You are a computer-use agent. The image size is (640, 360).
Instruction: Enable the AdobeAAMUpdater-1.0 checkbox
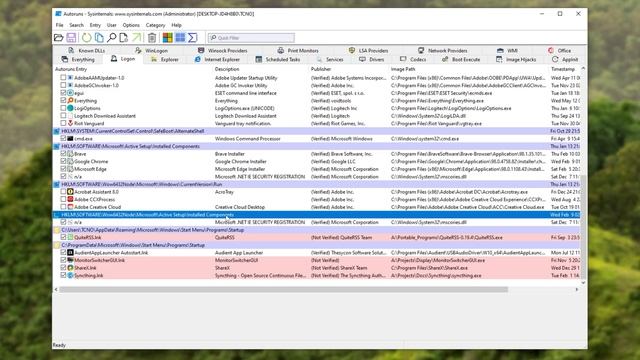tap(63, 78)
